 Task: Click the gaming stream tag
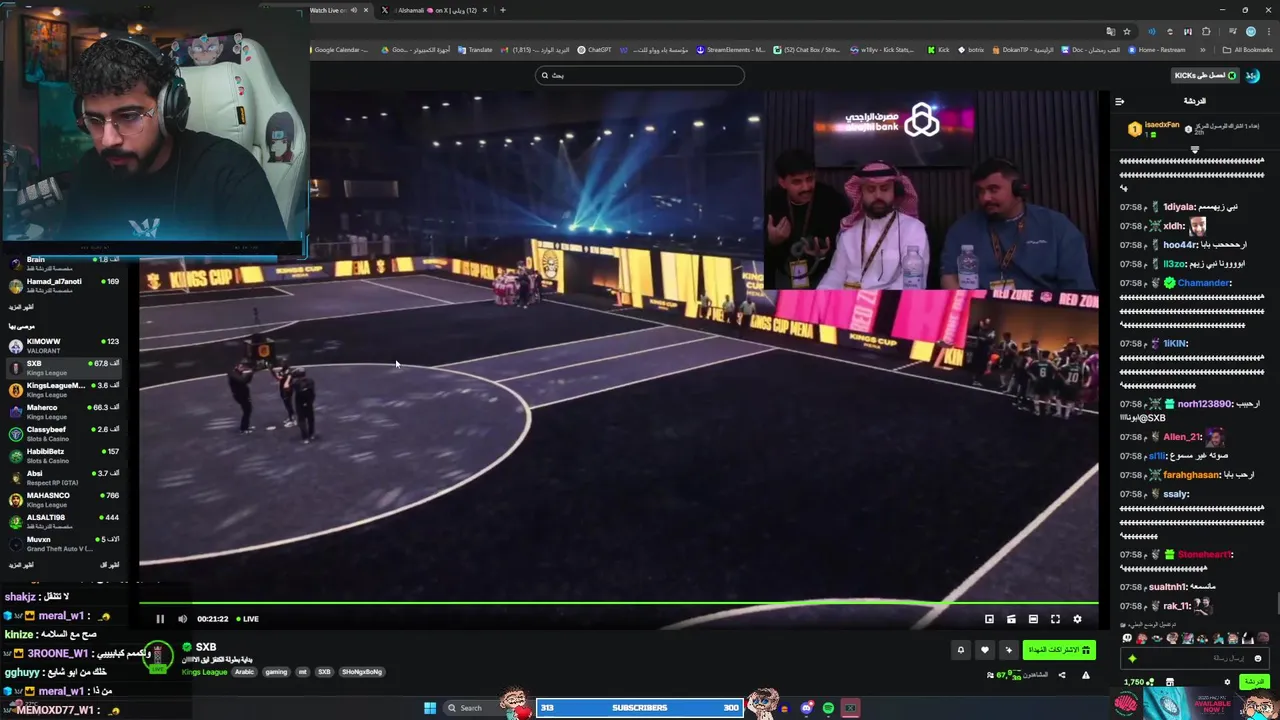(276, 672)
